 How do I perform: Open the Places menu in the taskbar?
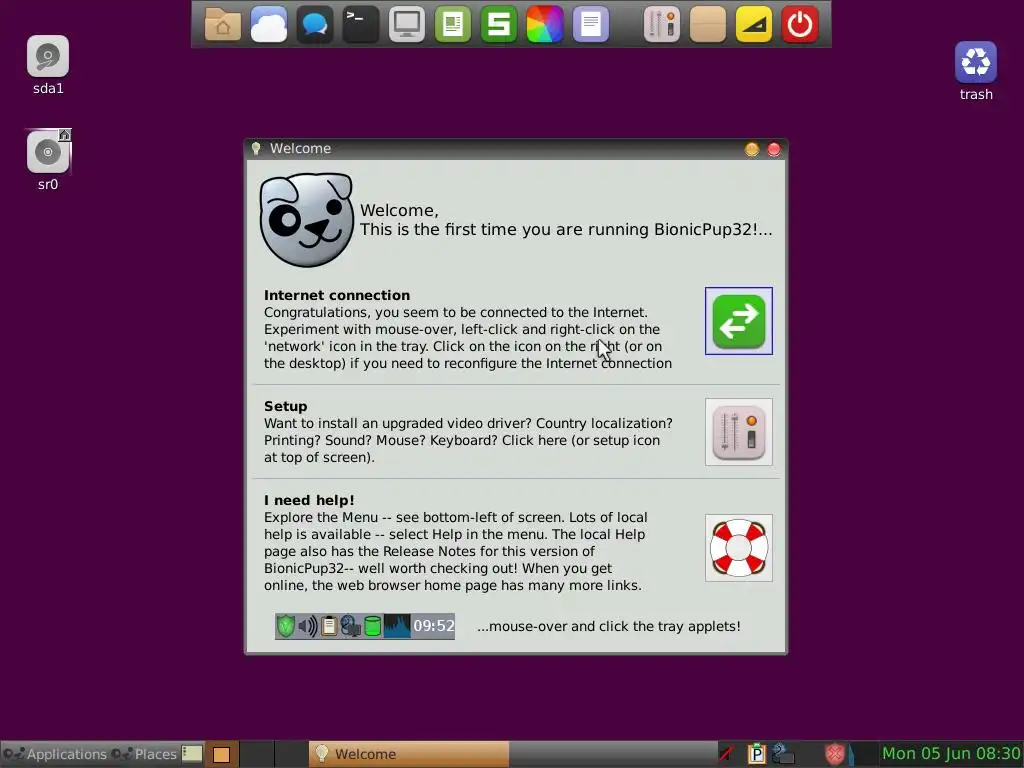click(144, 754)
